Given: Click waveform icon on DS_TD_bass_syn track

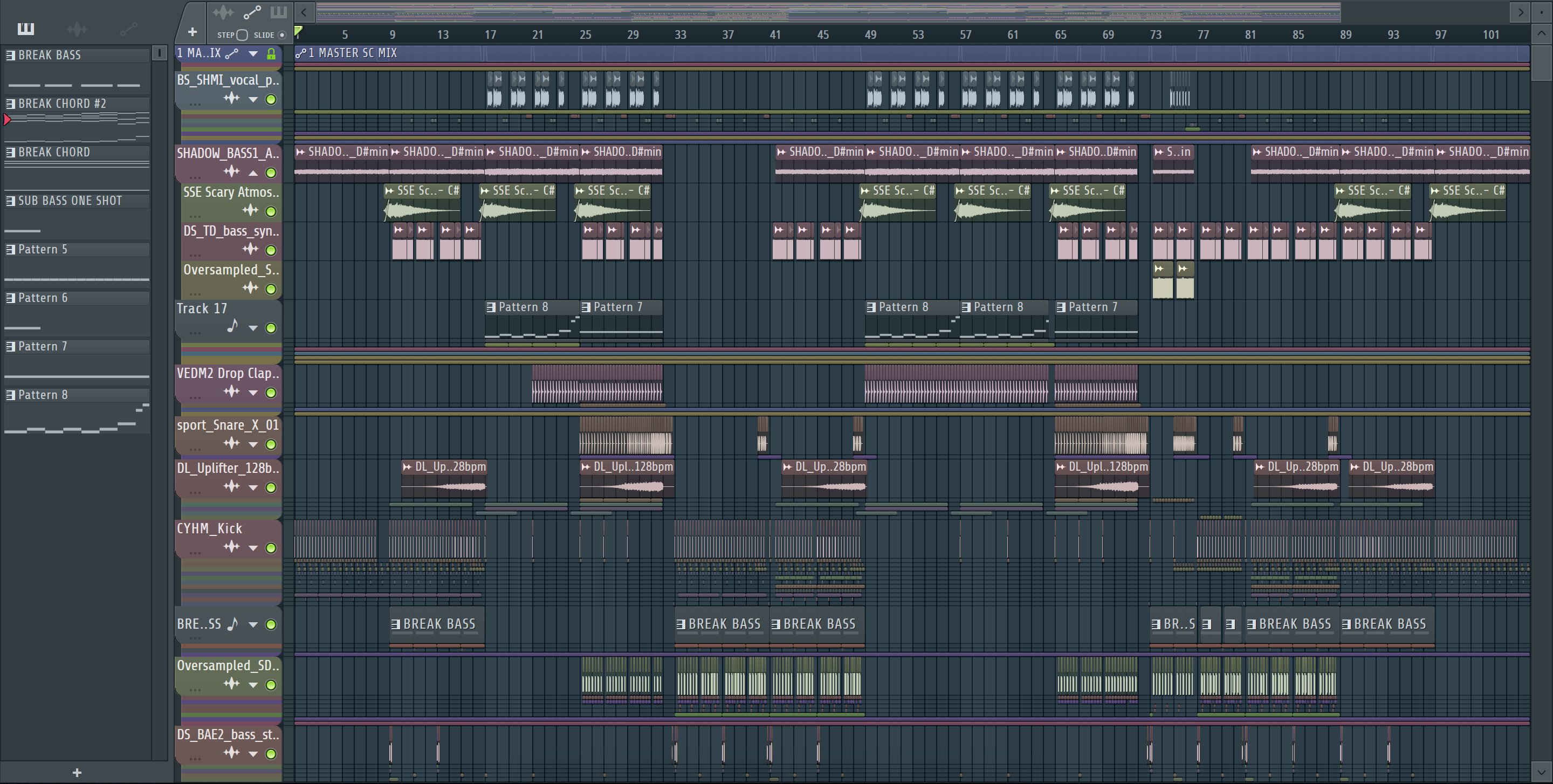Looking at the screenshot, I should tap(251, 249).
